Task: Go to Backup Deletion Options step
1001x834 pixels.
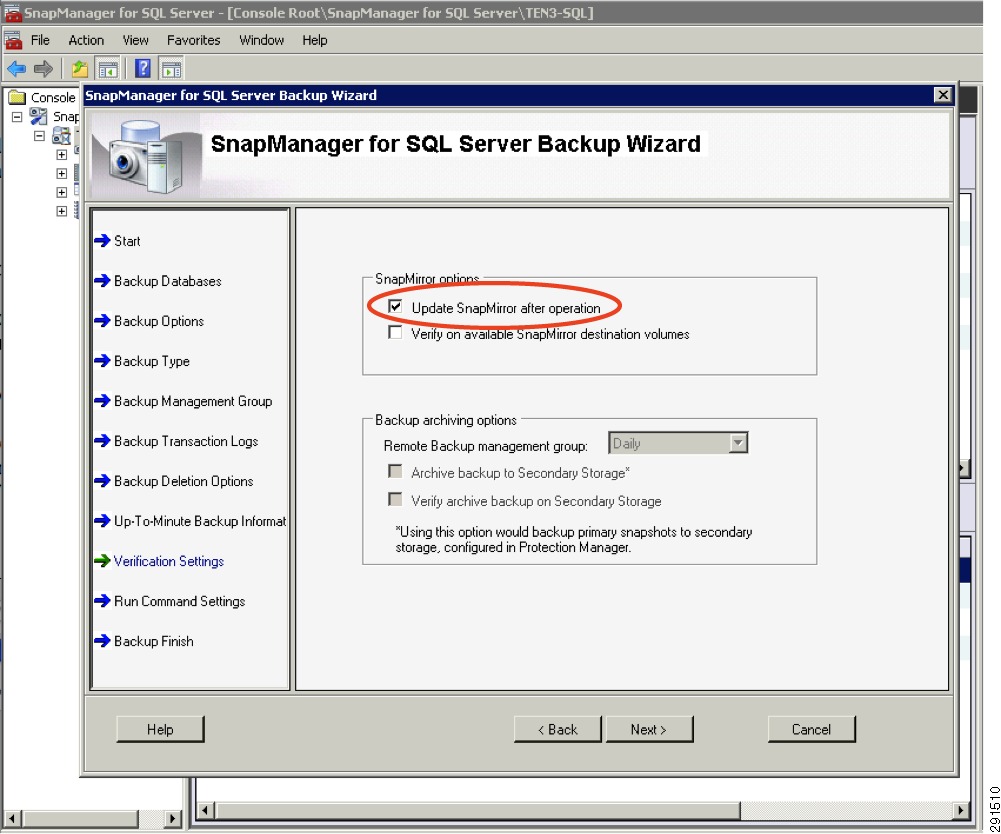Action: click(x=184, y=481)
